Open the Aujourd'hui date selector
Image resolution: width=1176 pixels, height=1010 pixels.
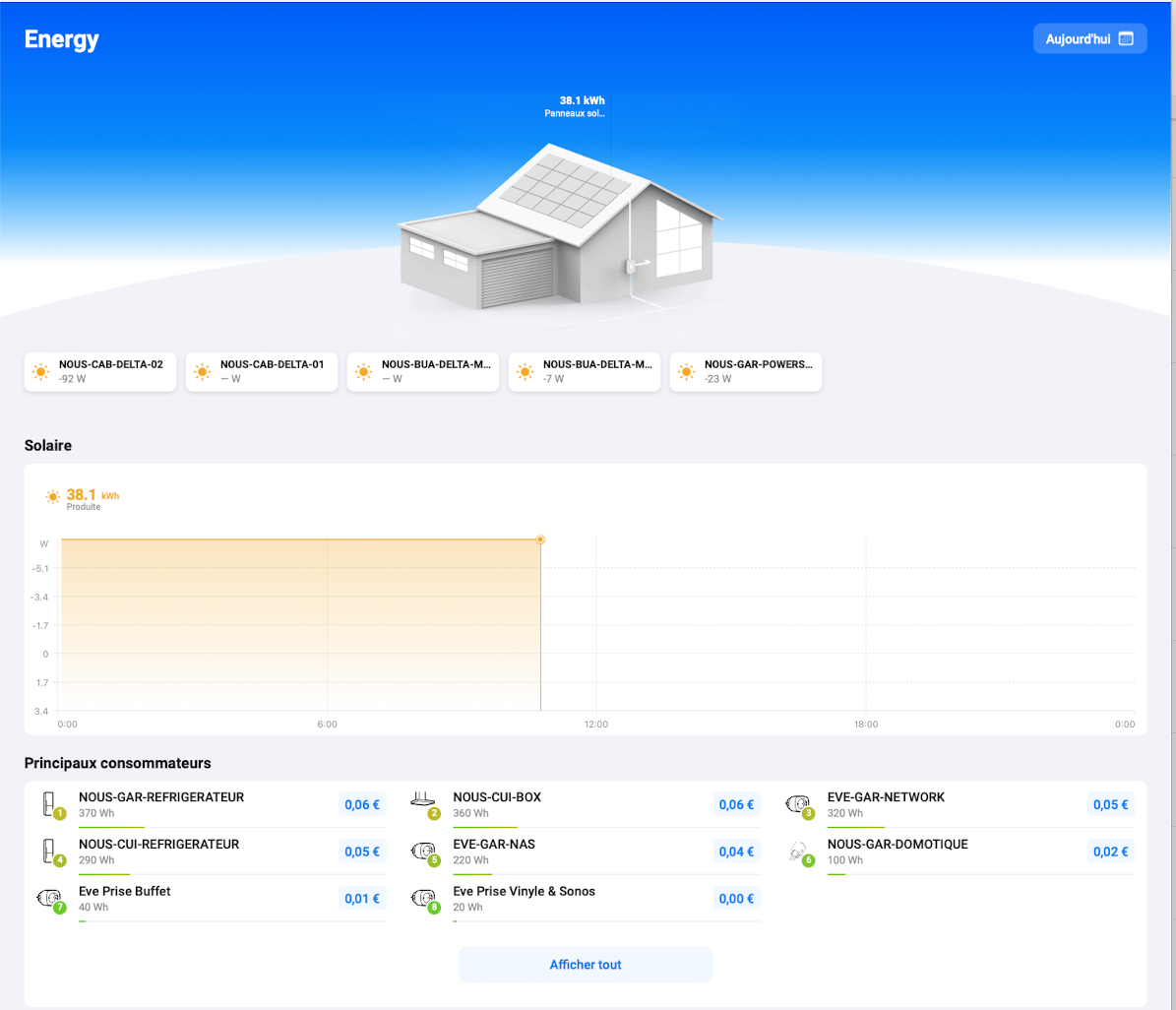click(1089, 38)
